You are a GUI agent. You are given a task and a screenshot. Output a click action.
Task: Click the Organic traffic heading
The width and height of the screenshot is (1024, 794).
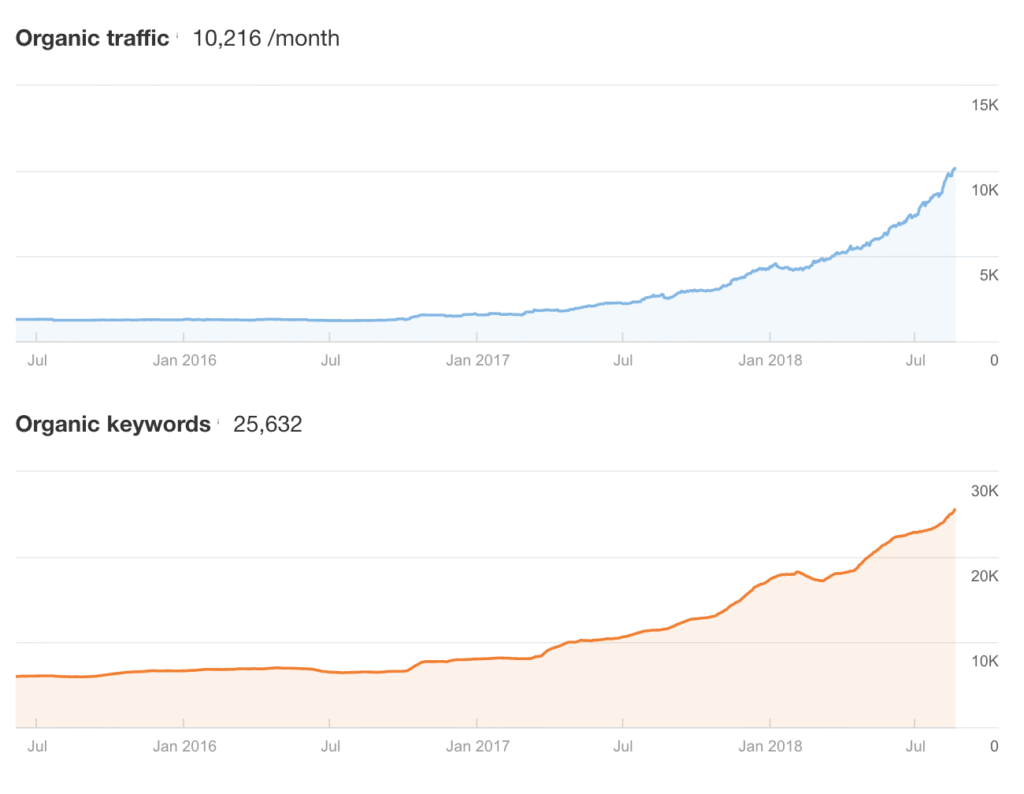coord(92,39)
